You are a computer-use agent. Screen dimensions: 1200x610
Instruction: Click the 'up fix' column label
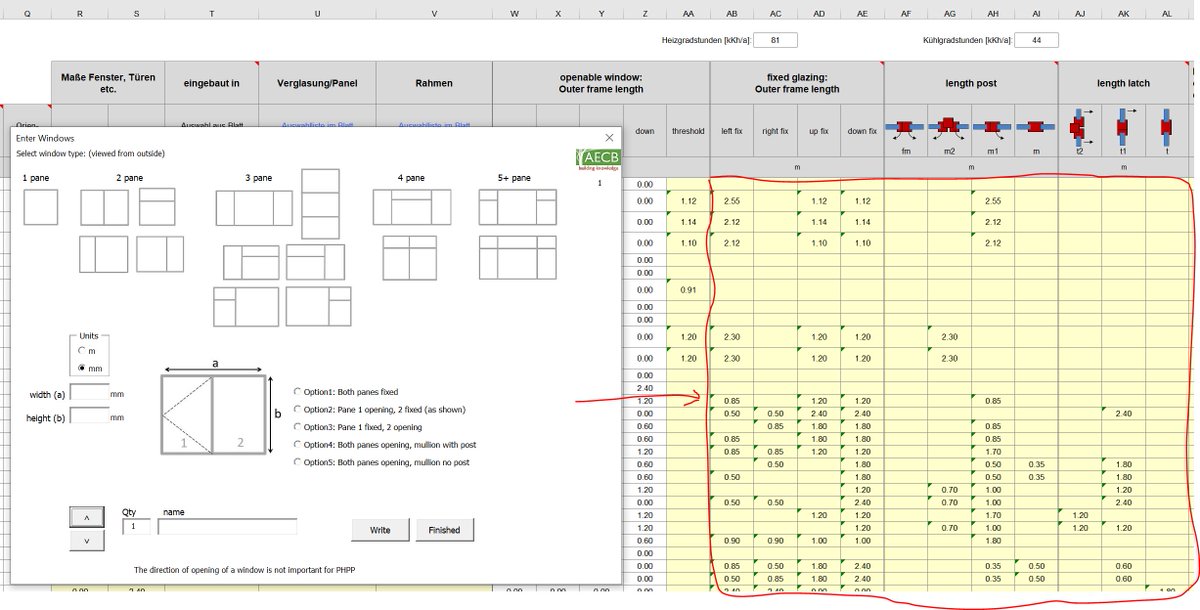coord(819,131)
